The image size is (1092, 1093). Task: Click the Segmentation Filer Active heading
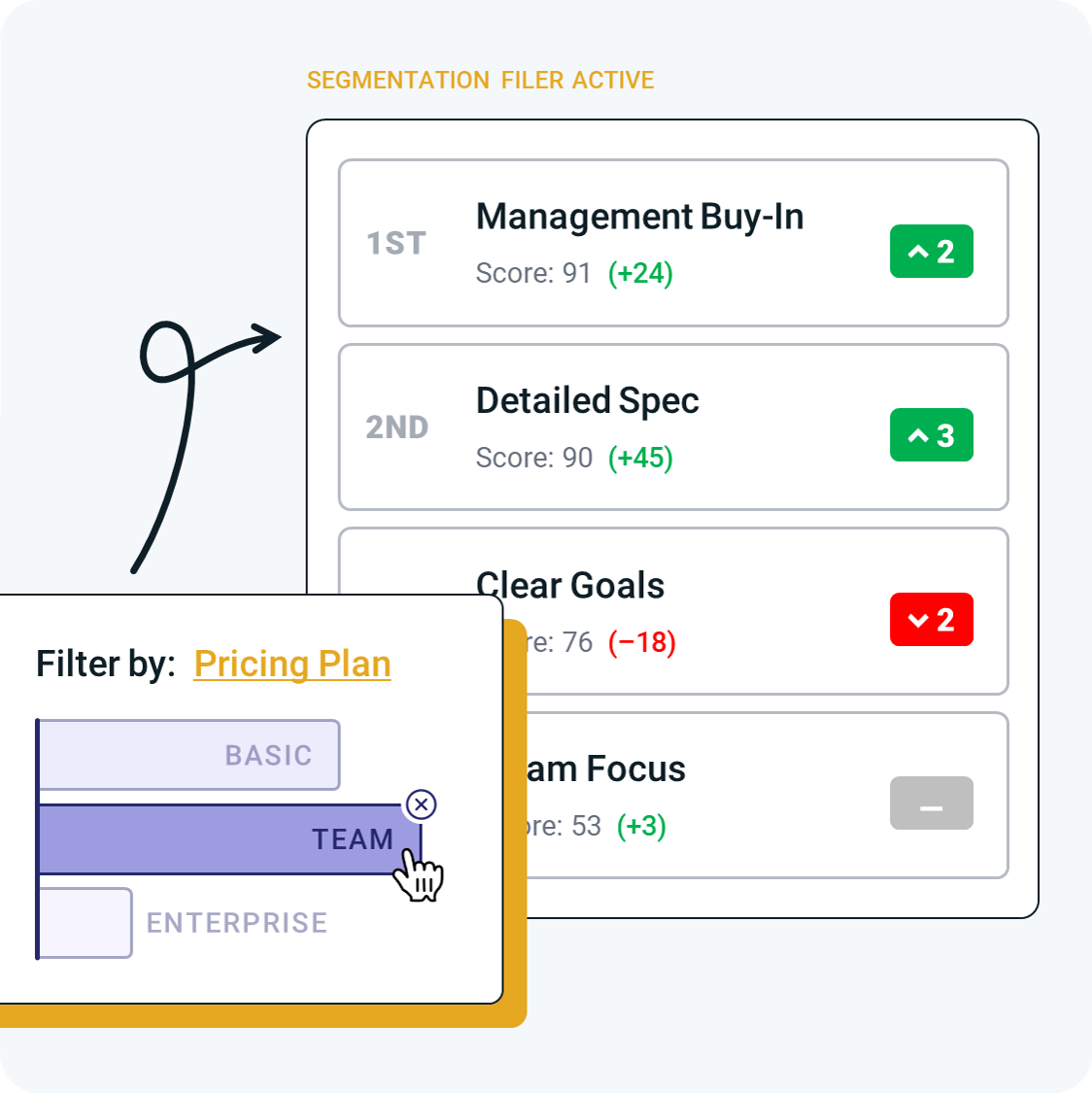point(480,81)
